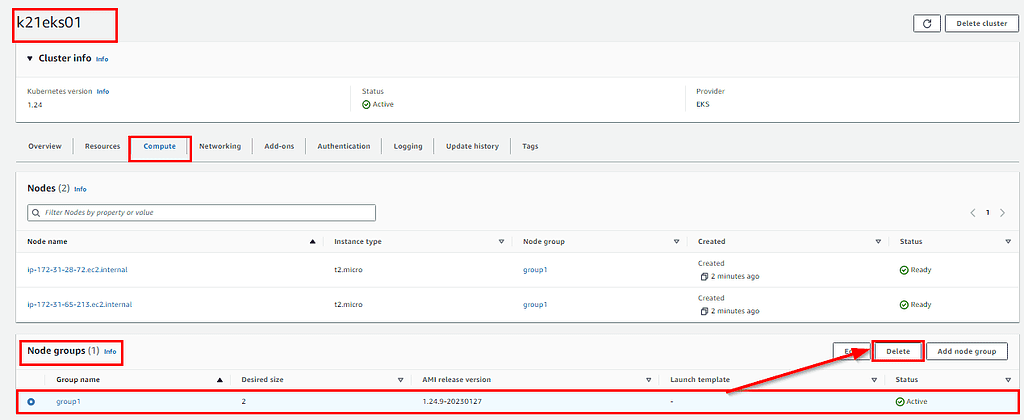The image size is (1024, 420).
Task: Click the refresh cluster icon button
Action: 926,24
